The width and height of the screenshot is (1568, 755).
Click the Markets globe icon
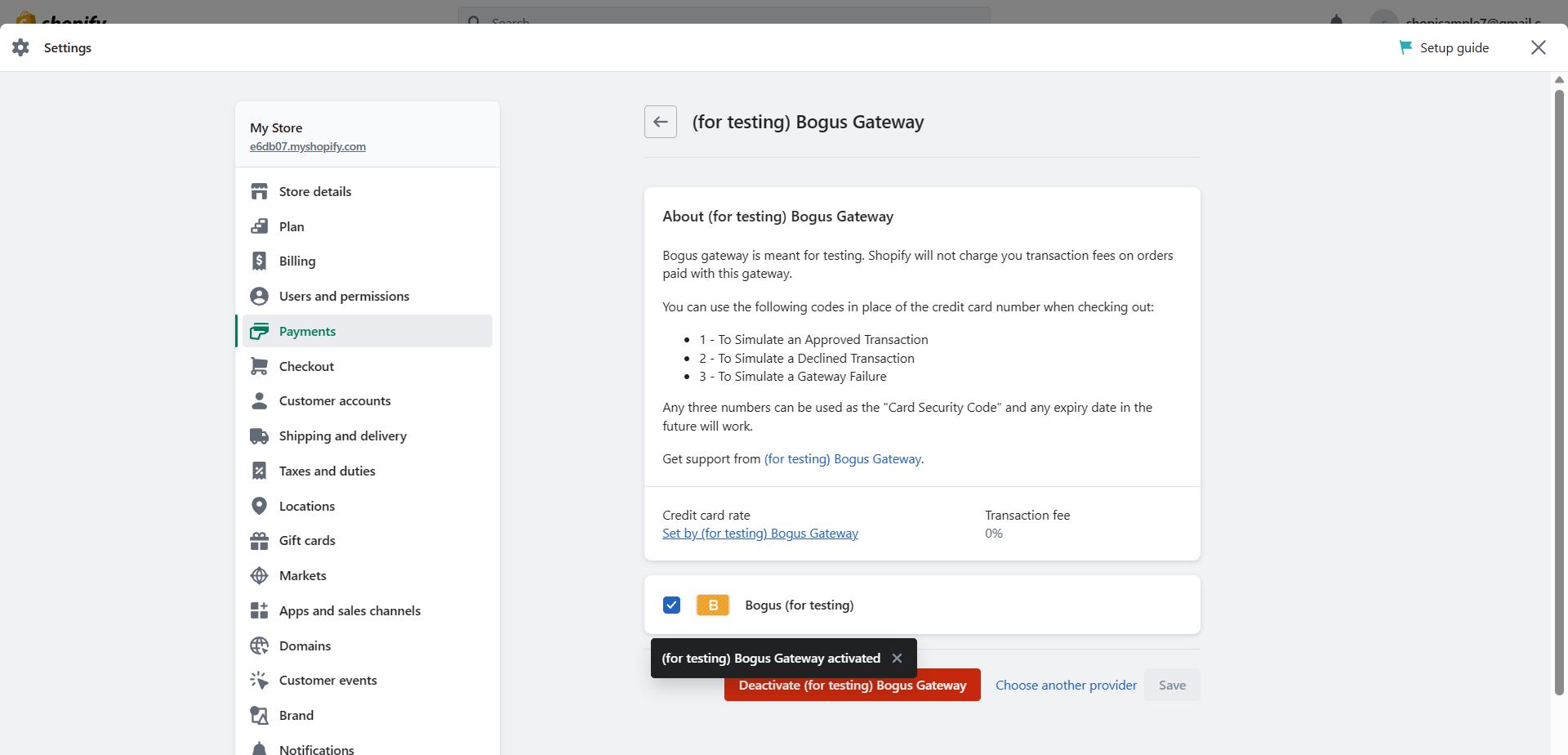(x=260, y=575)
